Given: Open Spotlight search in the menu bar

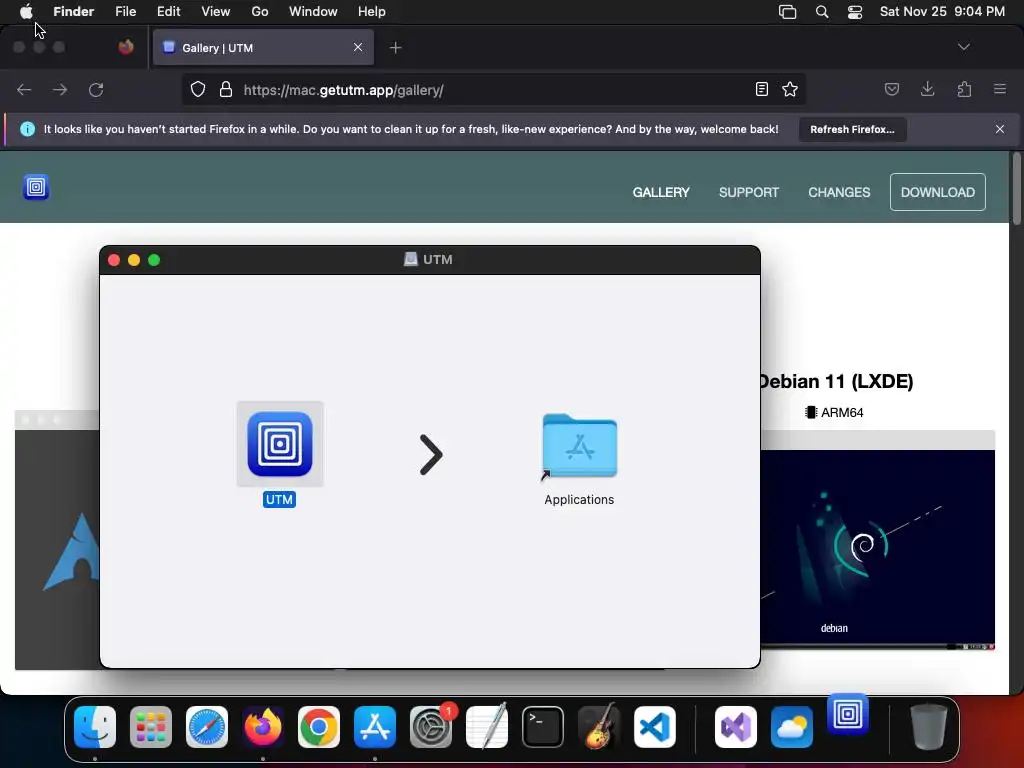Looking at the screenshot, I should (x=822, y=12).
